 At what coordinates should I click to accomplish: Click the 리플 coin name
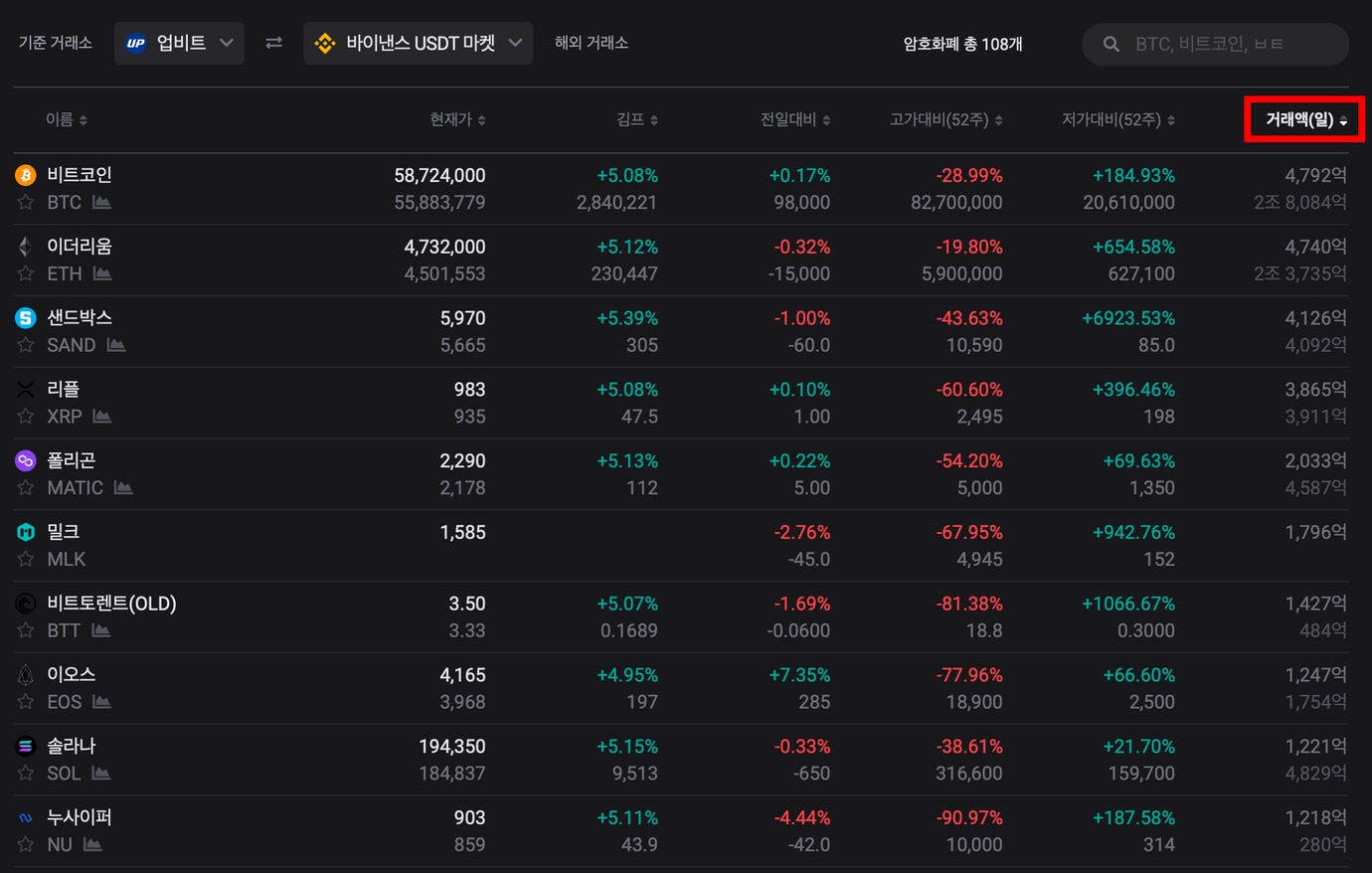[x=63, y=390]
